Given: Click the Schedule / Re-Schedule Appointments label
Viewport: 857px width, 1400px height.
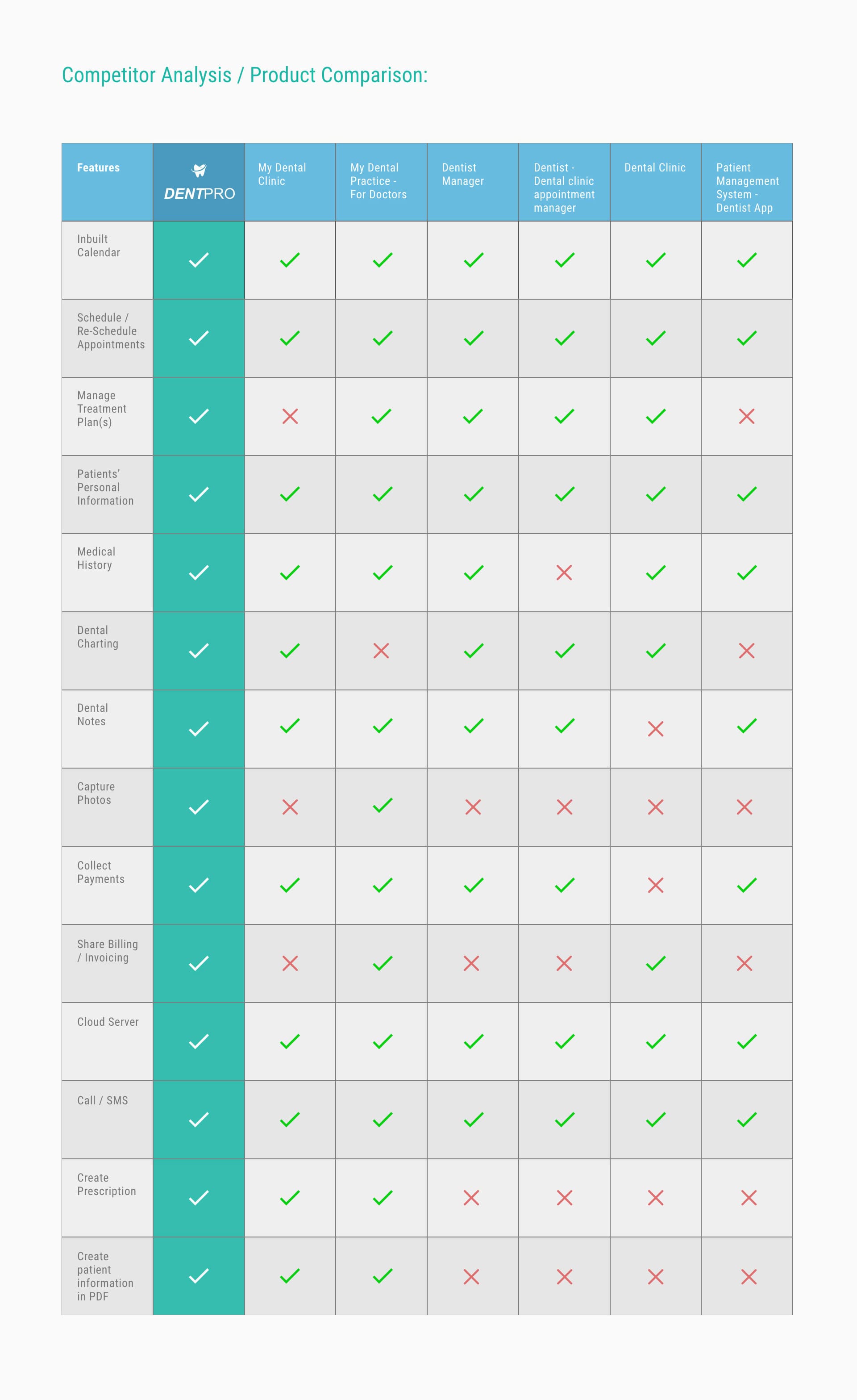Looking at the screenshot, I should click(x=111, y=330).
